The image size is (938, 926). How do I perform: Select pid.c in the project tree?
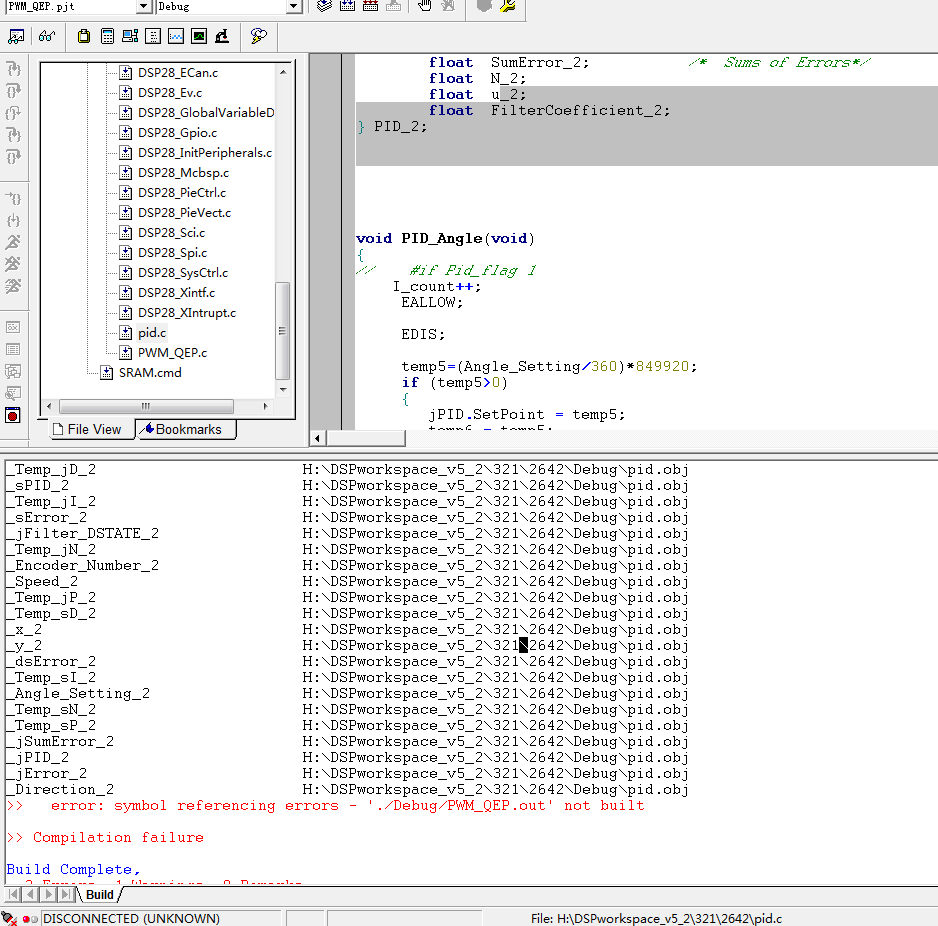pyautogui.click(x=152, y=333)
